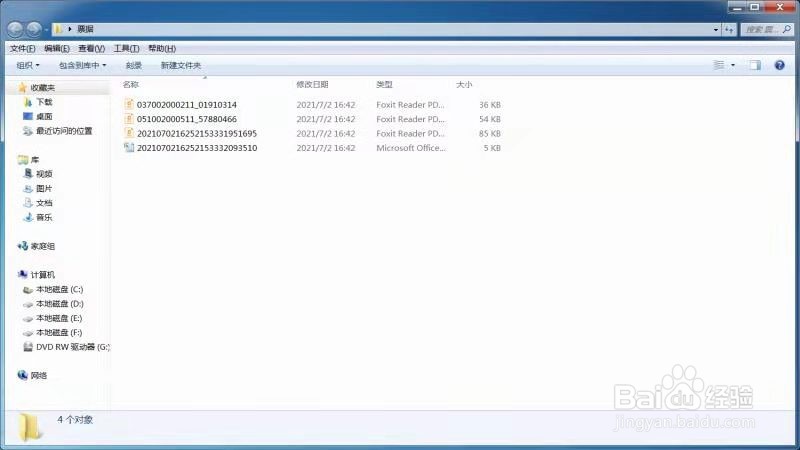Open 计算机 in navigation pane

click(x=43, y=274)
